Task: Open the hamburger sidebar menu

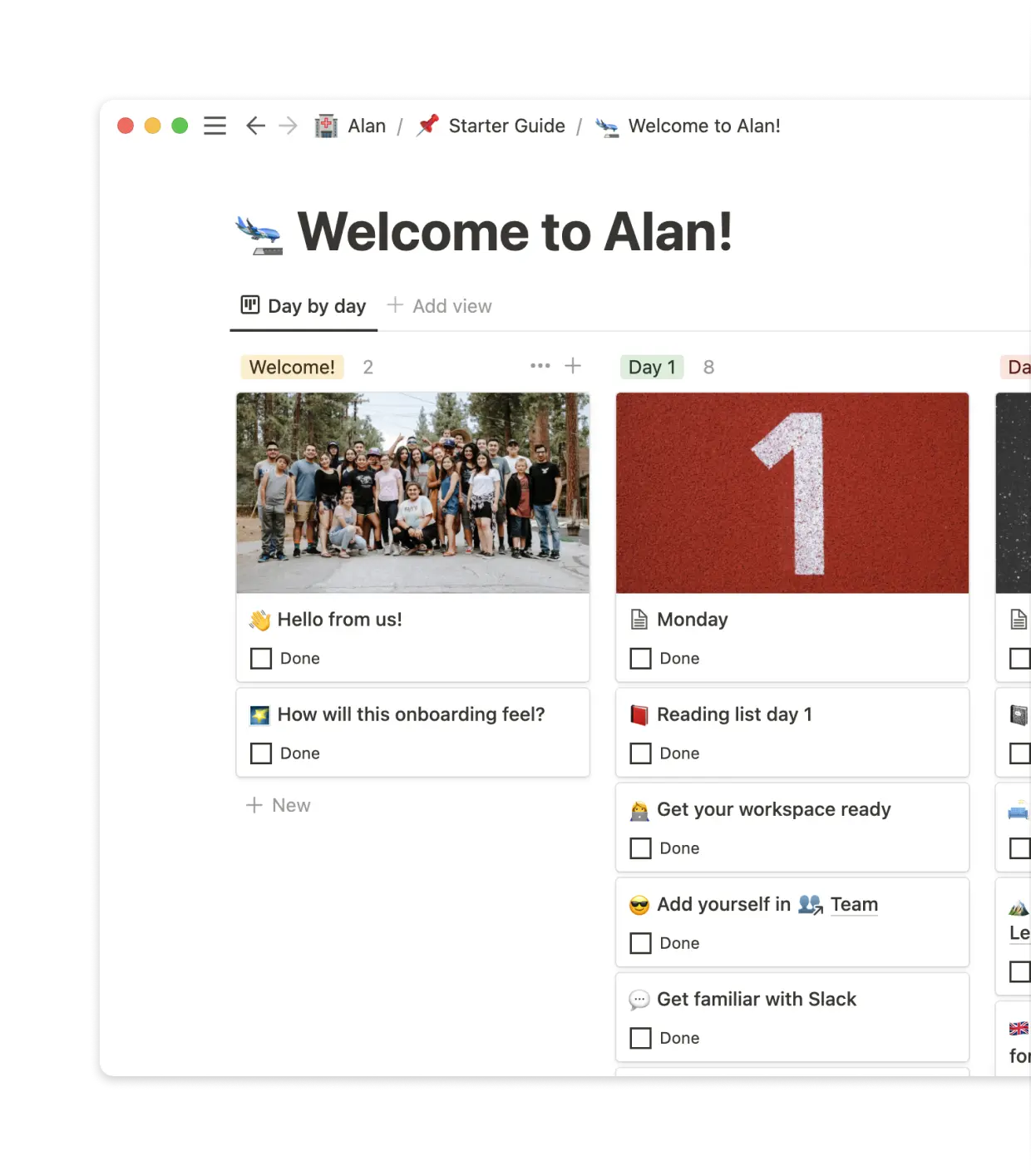Action: [215, 126]
